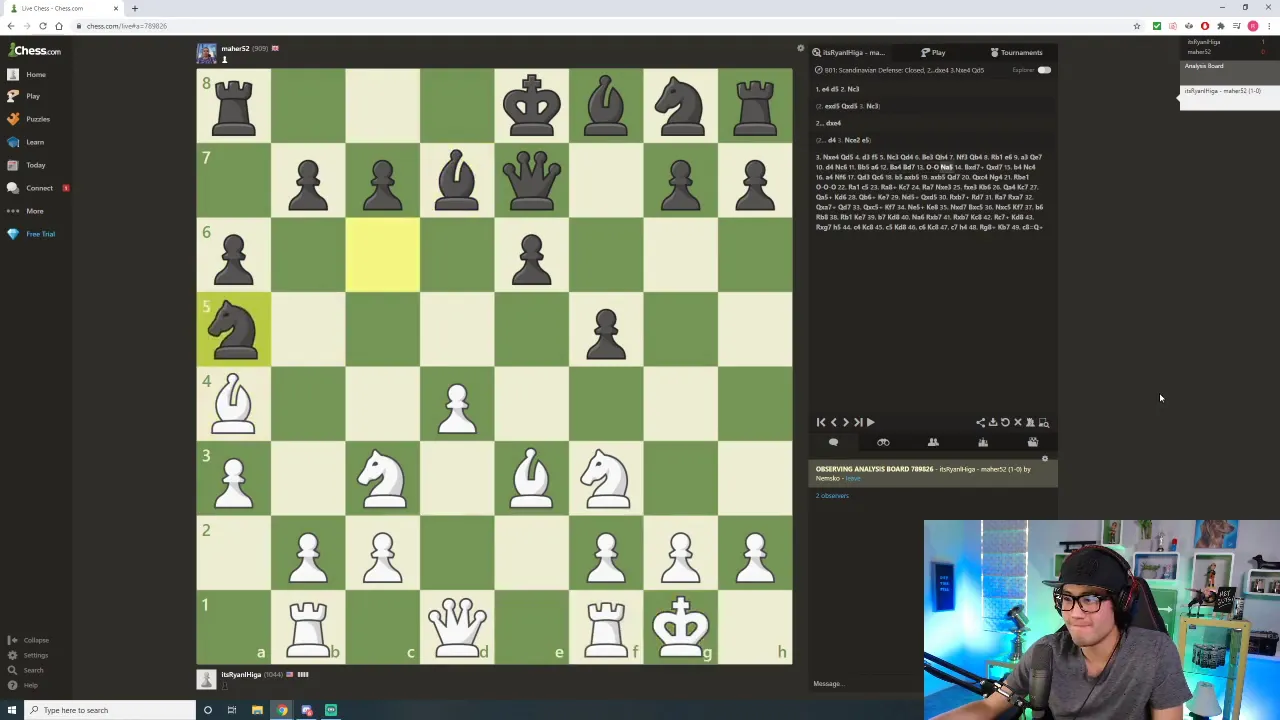This screenshot has width=1280, height=720.
Task: Click the leave link in chat
Action: (x=853, y=478)
